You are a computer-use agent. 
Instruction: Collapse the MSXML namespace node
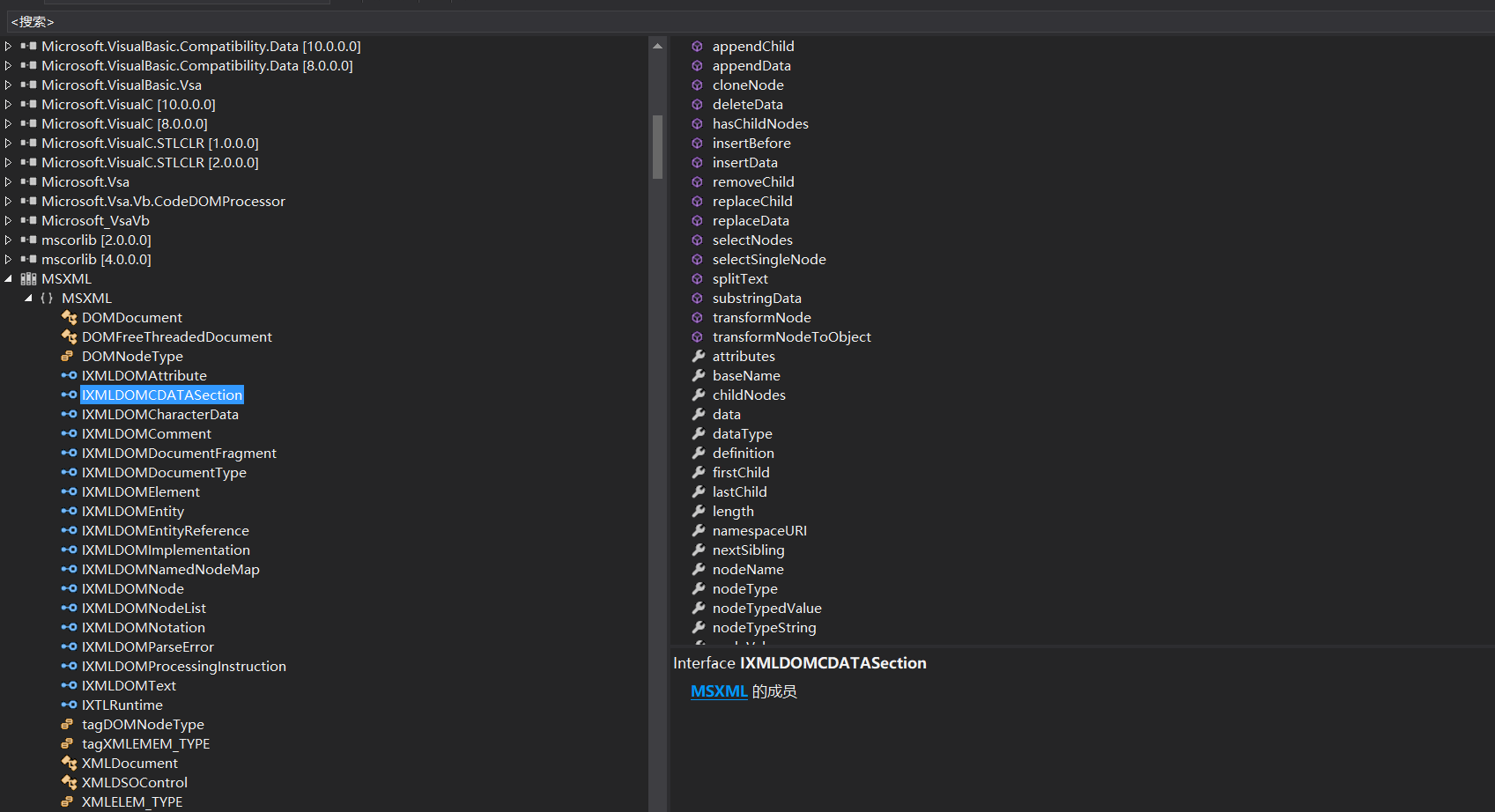click(x=28, y=298)
